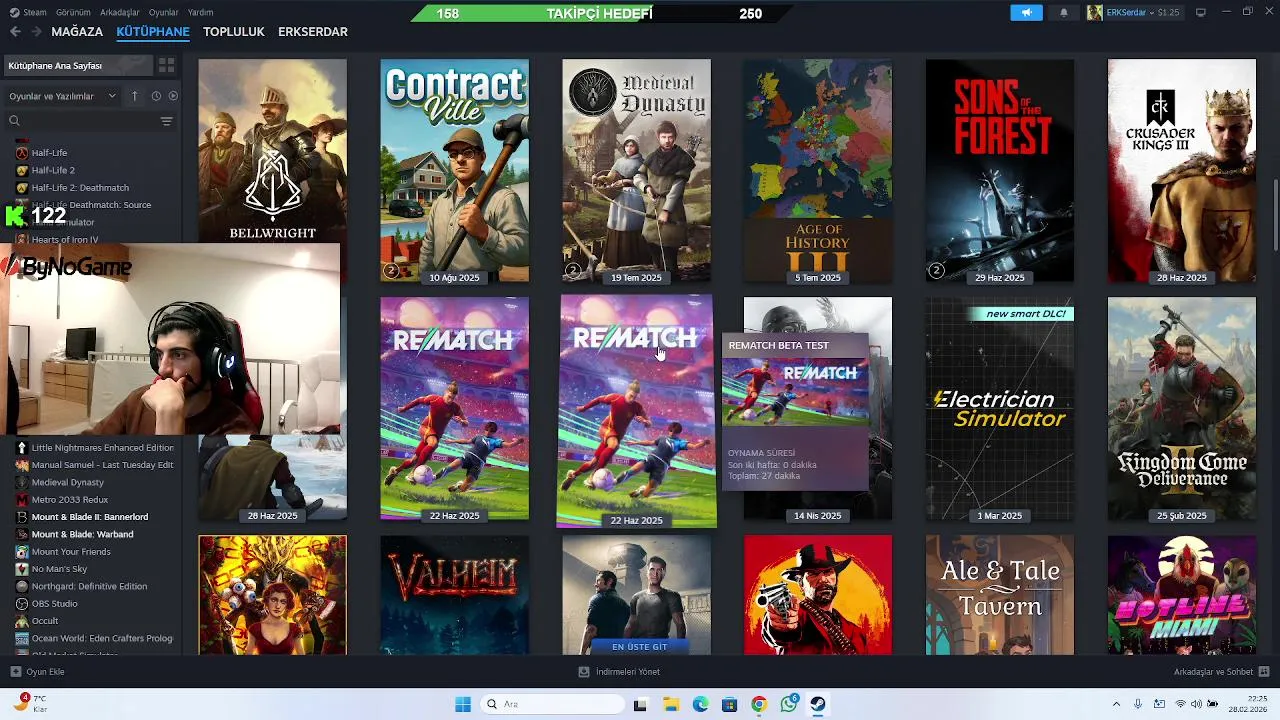Image resolution: width=1280 pixels, height=720 pixels.
Task: Click the Half-Life game icon in list
Action: tap(22, 153)
